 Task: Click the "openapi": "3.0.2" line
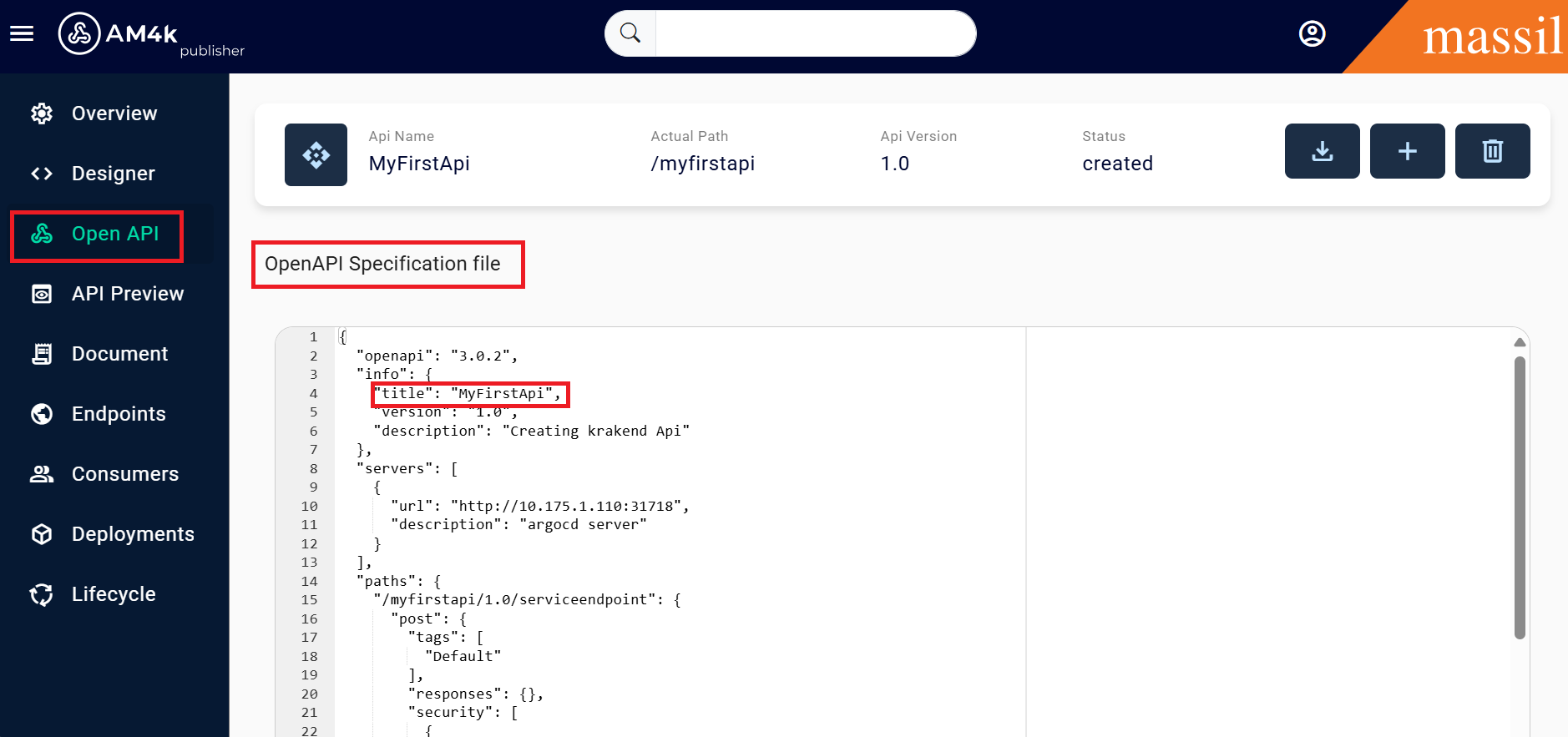437,356
